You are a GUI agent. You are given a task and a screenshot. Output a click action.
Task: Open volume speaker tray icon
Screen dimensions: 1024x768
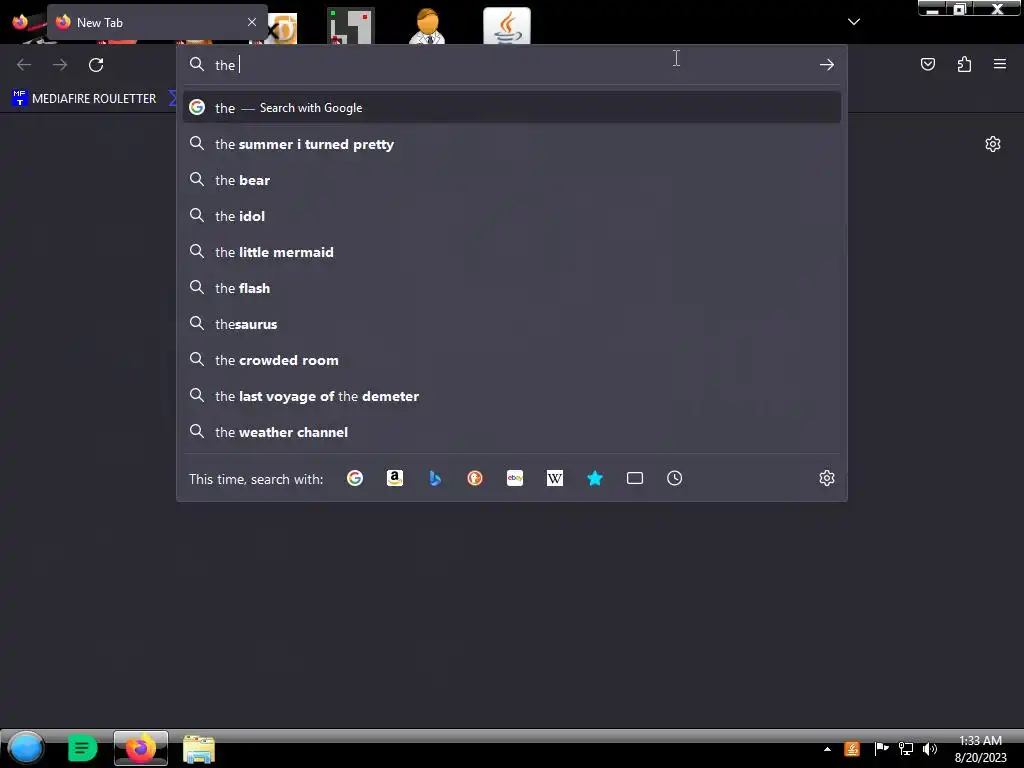click(x=930, y=749)
